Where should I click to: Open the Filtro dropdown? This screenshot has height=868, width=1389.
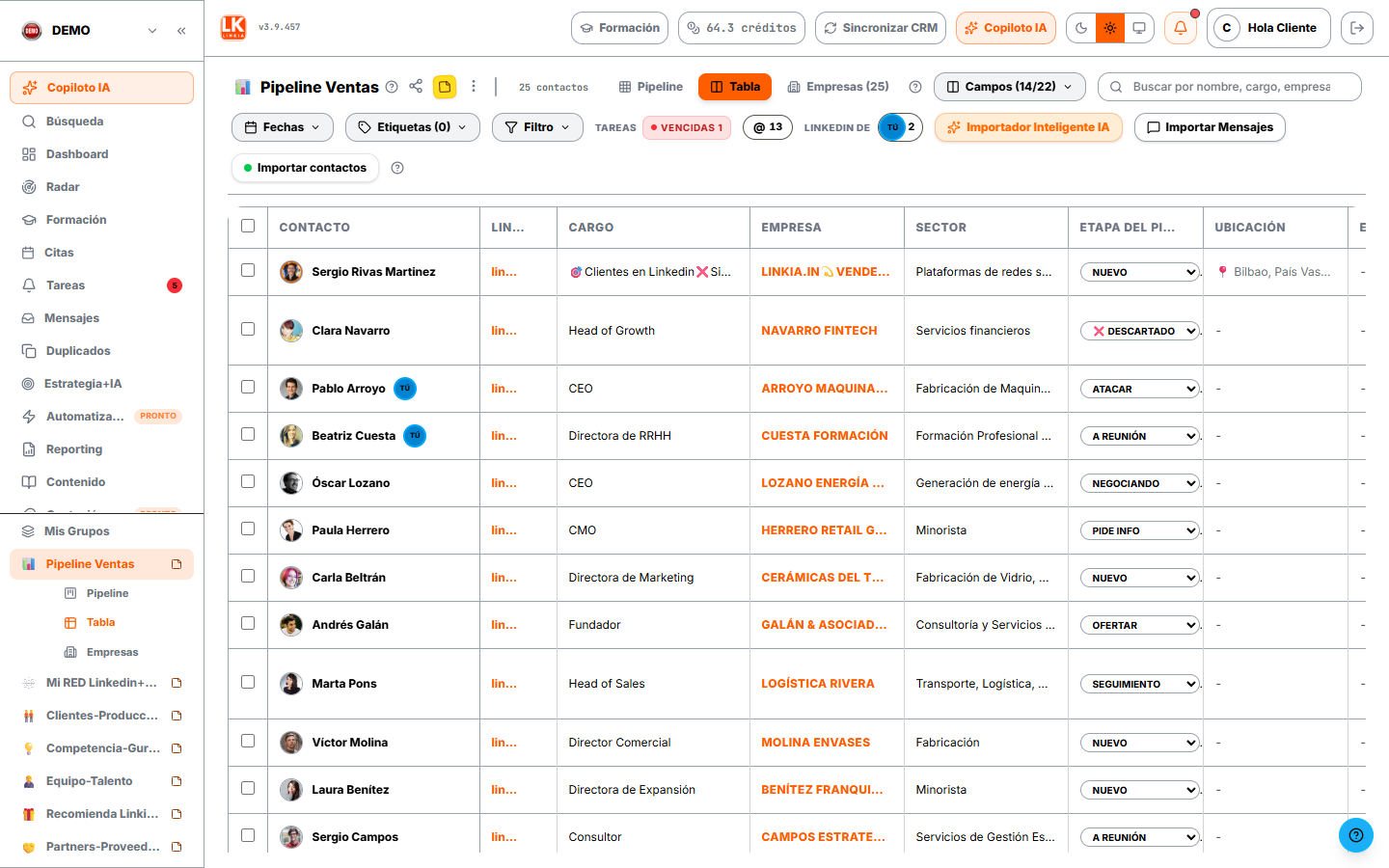tap(537, 127)
